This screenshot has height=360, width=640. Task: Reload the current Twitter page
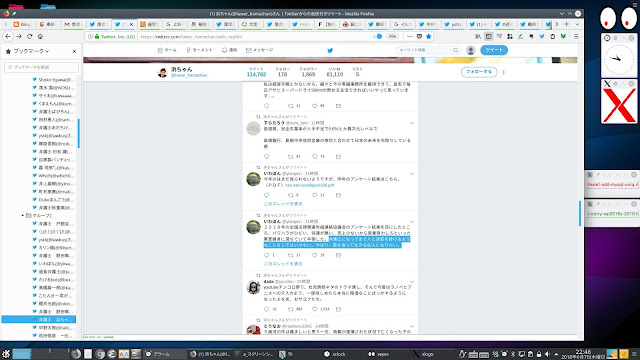click(29, 36)
